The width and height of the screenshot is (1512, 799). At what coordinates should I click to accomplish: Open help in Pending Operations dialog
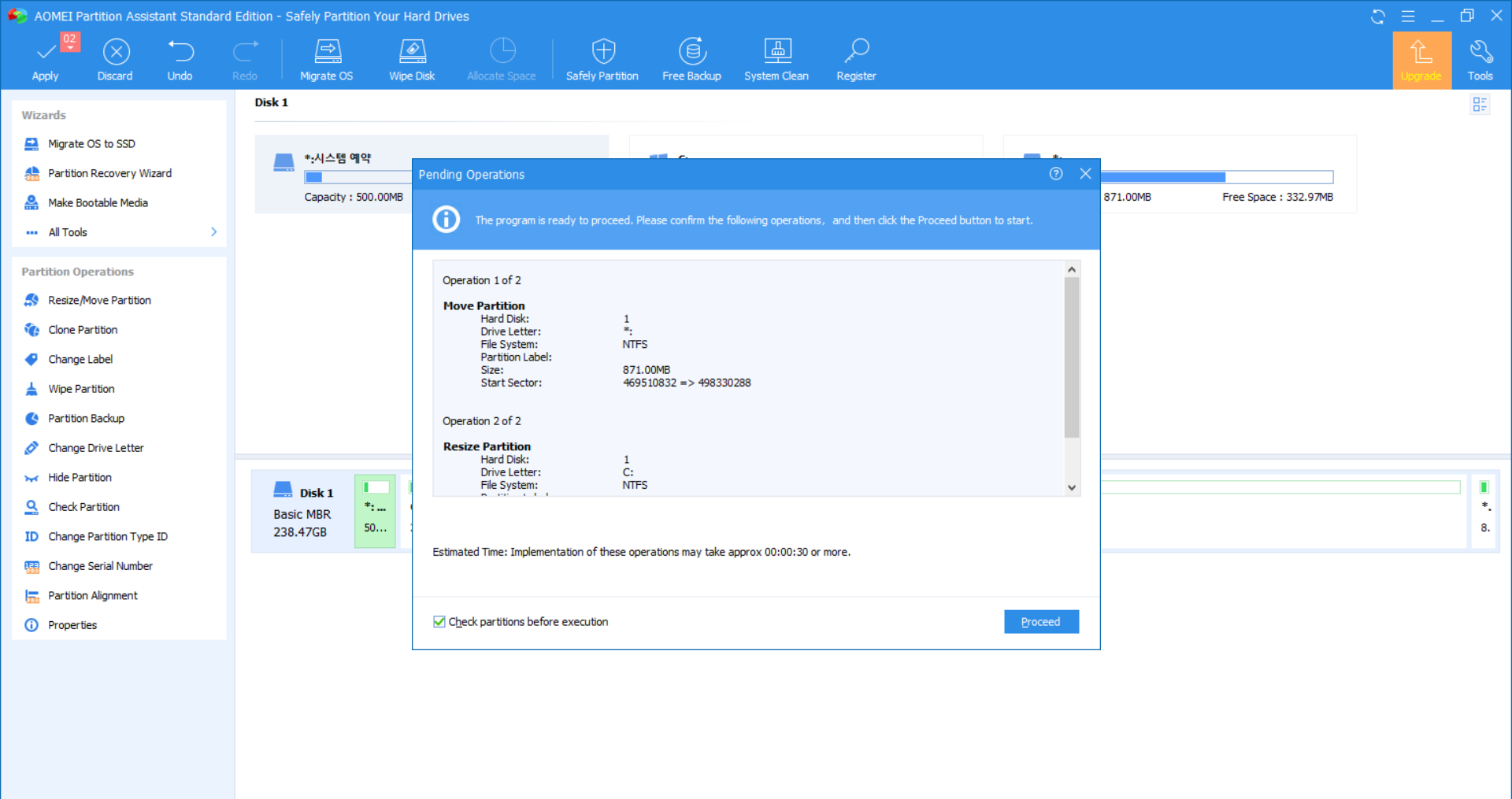pyautogui.click(x=1056, y=174)
